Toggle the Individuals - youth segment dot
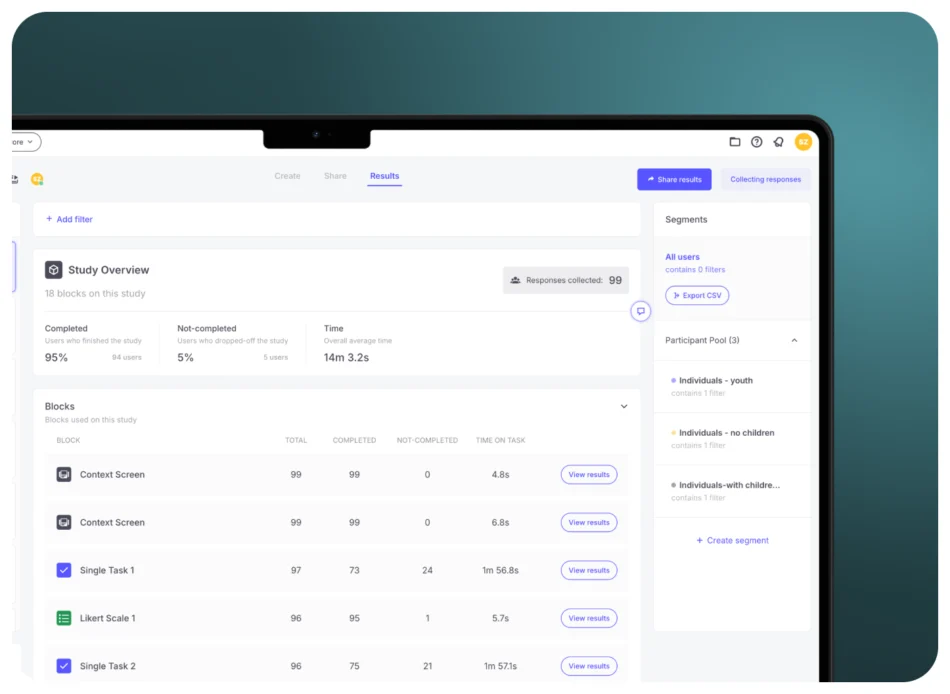Viewport: 950px width, 694px height. pyautogui.click(x=673, y=380)
